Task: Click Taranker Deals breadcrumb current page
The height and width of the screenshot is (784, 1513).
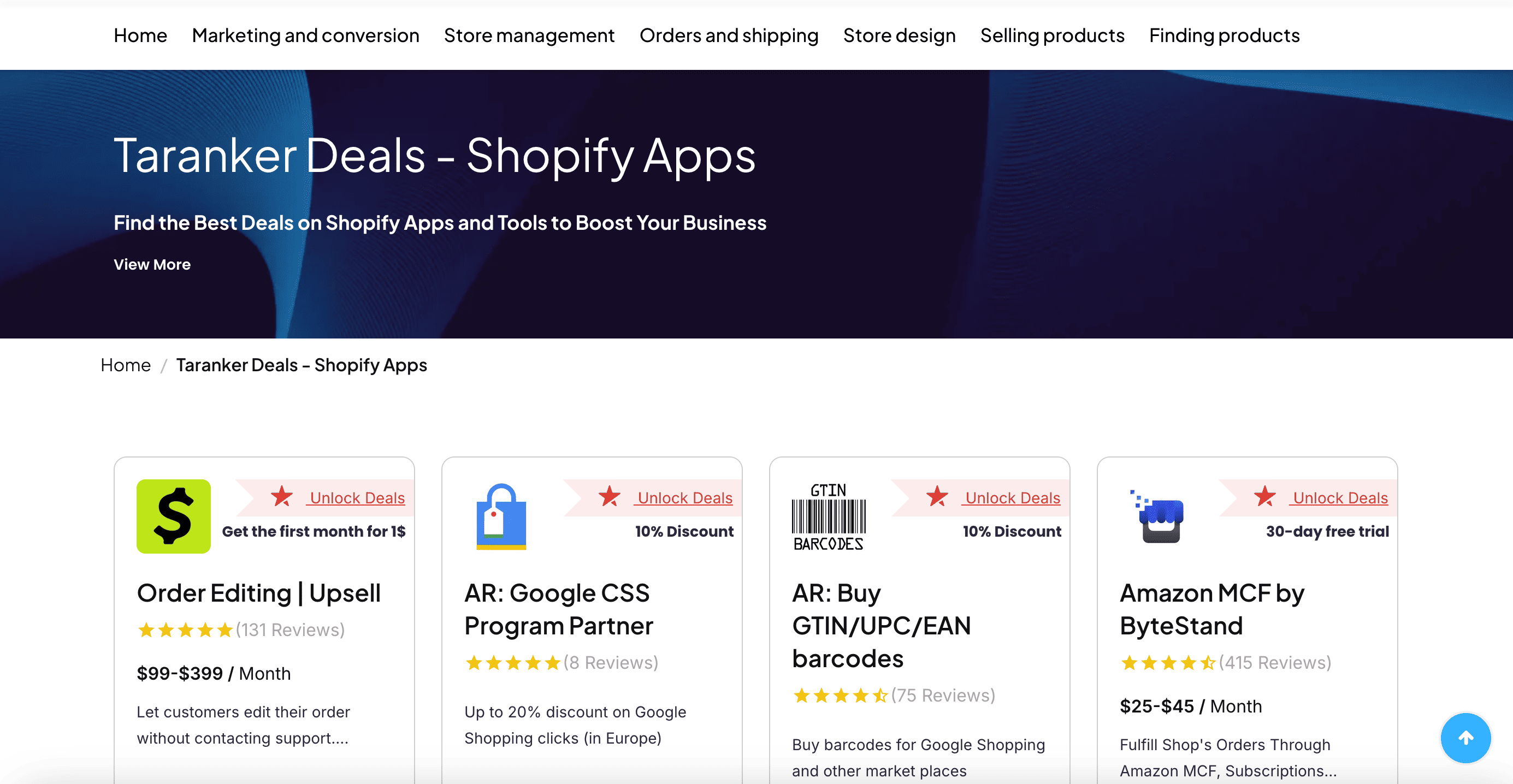Action: [302, 365]
